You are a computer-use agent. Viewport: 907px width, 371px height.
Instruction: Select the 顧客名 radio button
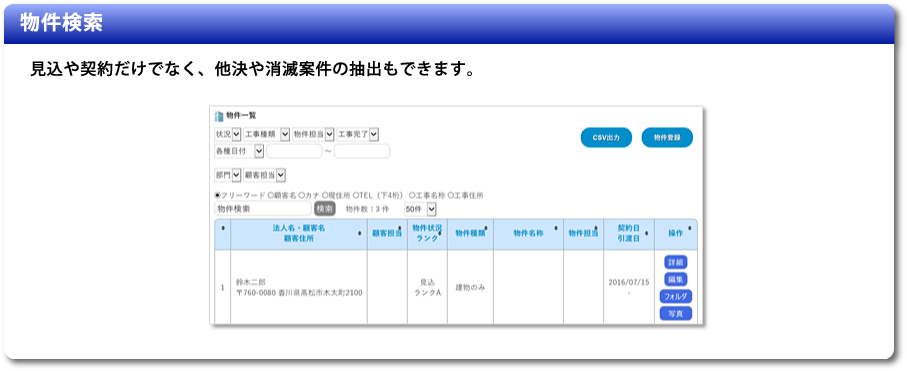click(271, 196)
